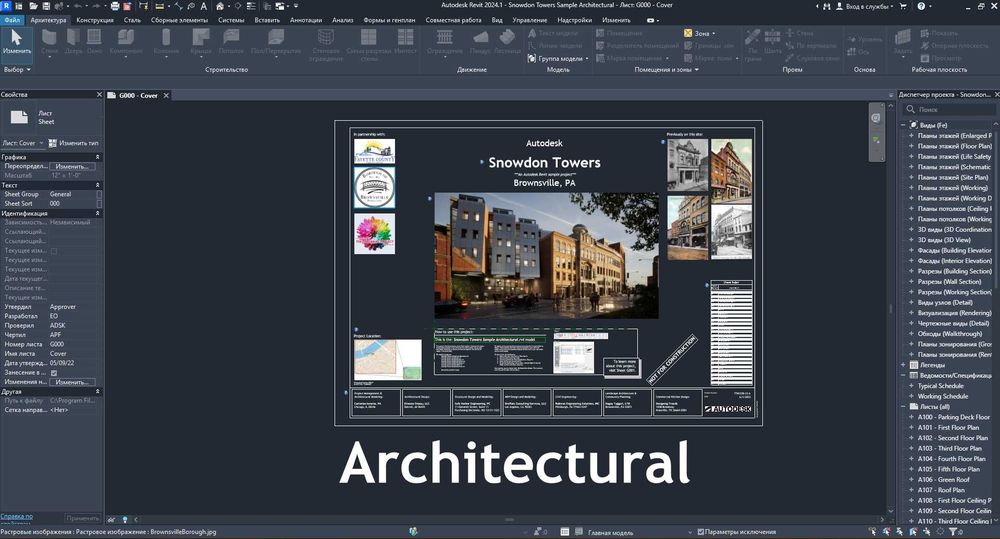Click the binoculars search icon in title bar
The image size is (1000, 539).
pos(827,6)
